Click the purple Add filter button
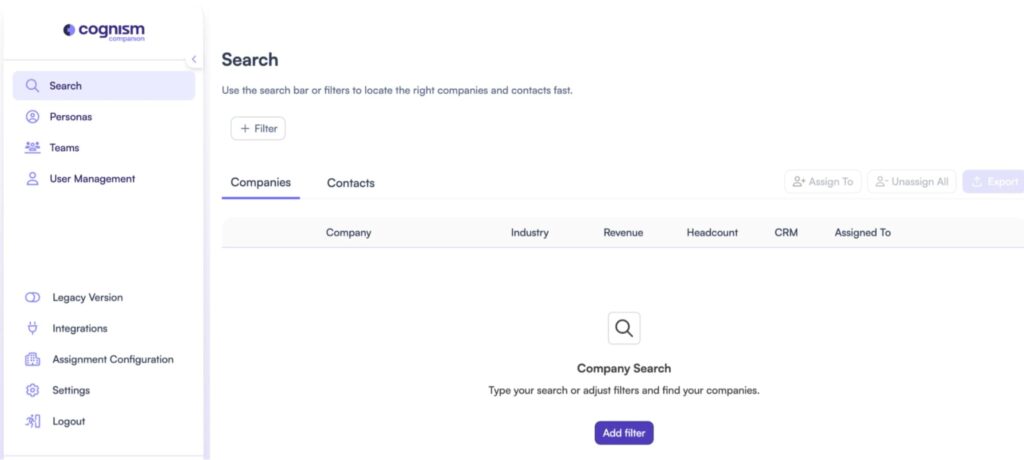1024x460 pixels. coord(625,433)
